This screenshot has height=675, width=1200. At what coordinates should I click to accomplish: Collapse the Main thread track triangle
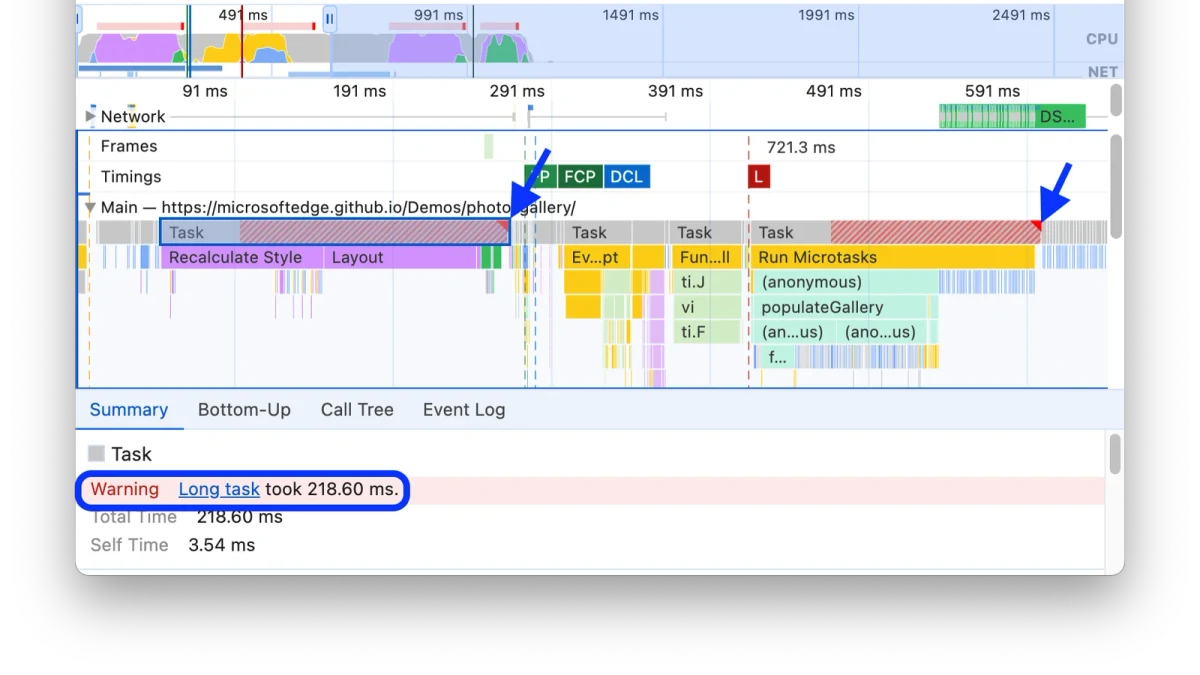(x=91, y=208)
